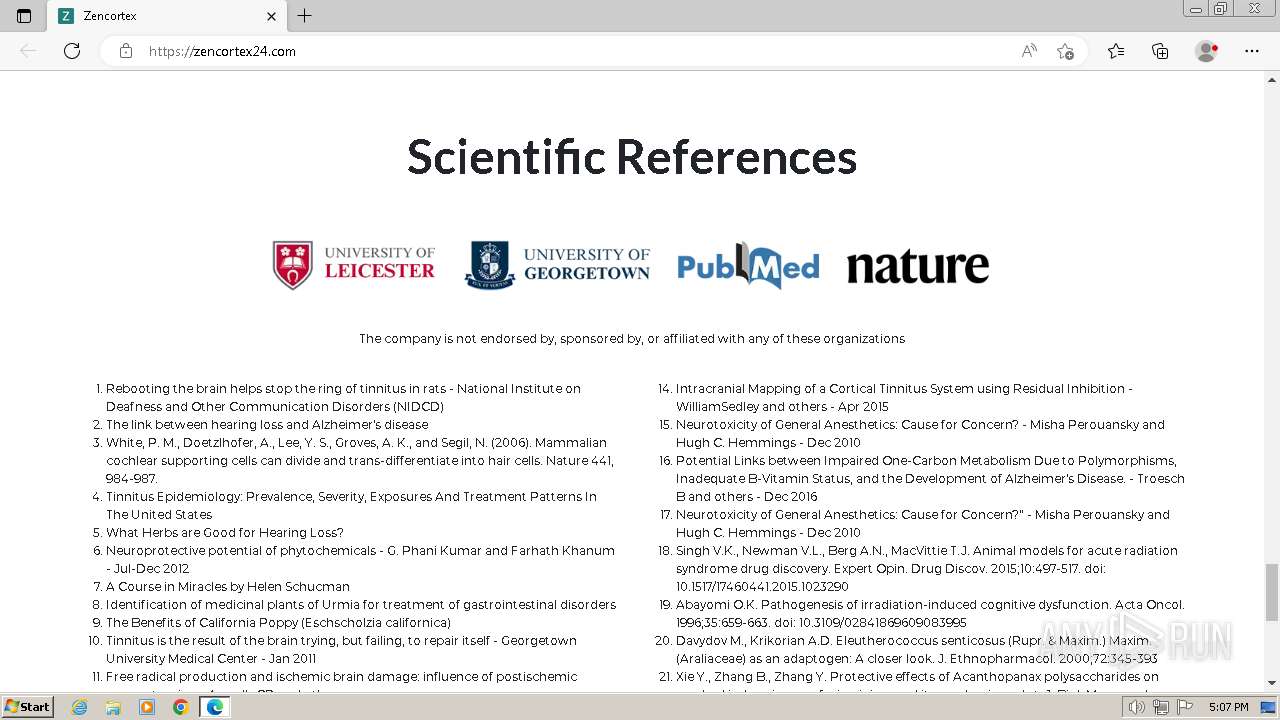The image size is (1280, 720).
Task: Select reference 'The link between hearing loss and Alzheimer's disease'
Action: click(267, 425)
